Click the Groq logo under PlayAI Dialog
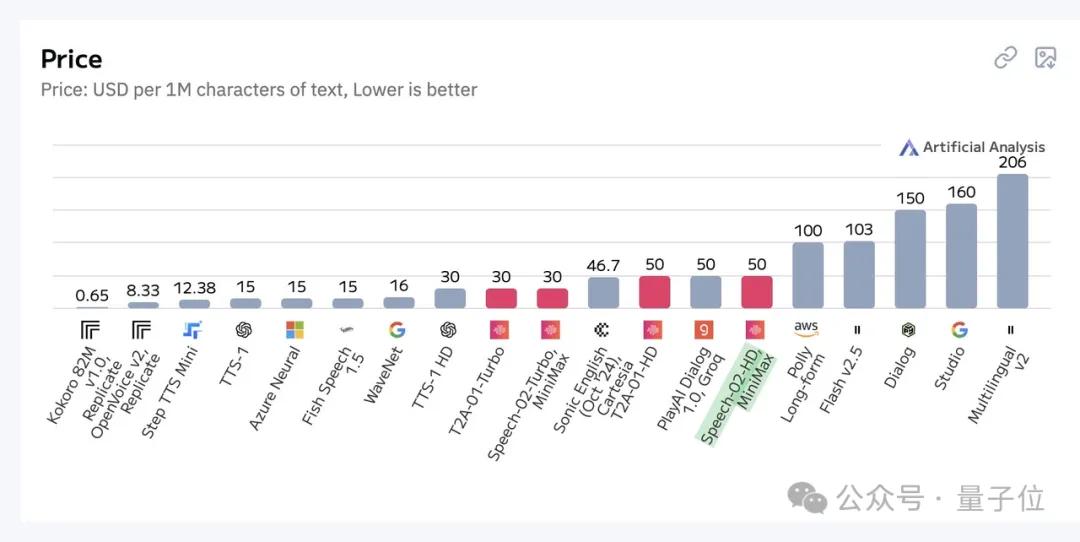The image size is (1080, 542). 704,331
